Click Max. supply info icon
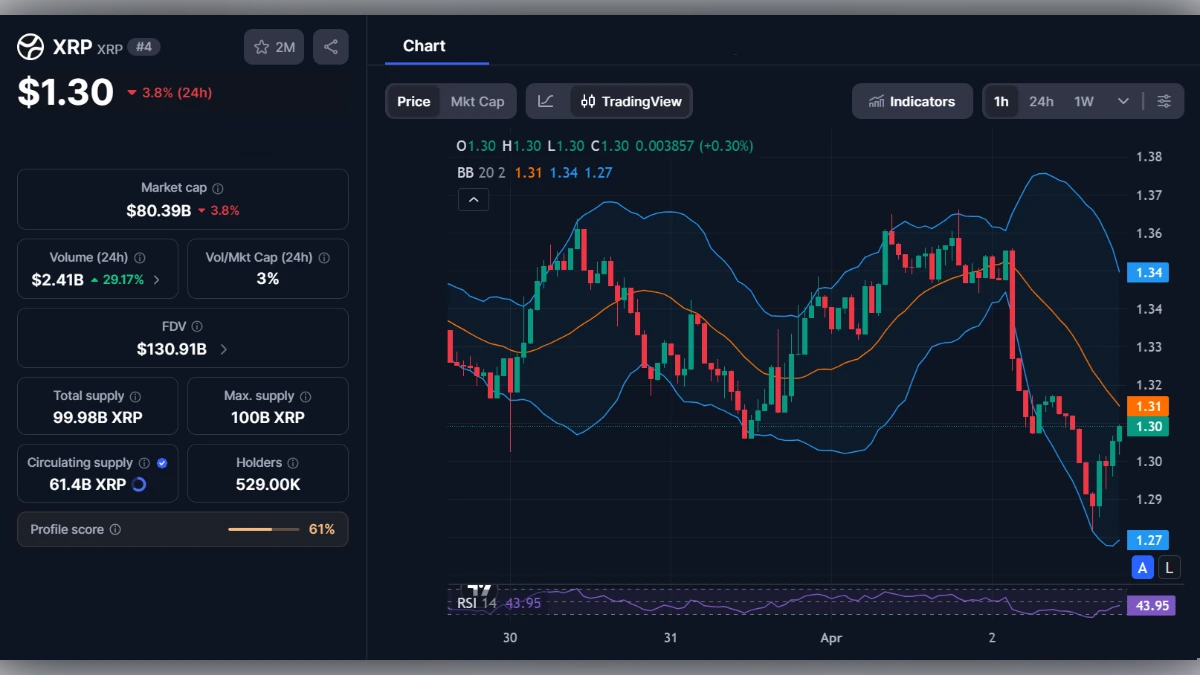The height and width of the screenshot is (675, 1200). (305, 397)
